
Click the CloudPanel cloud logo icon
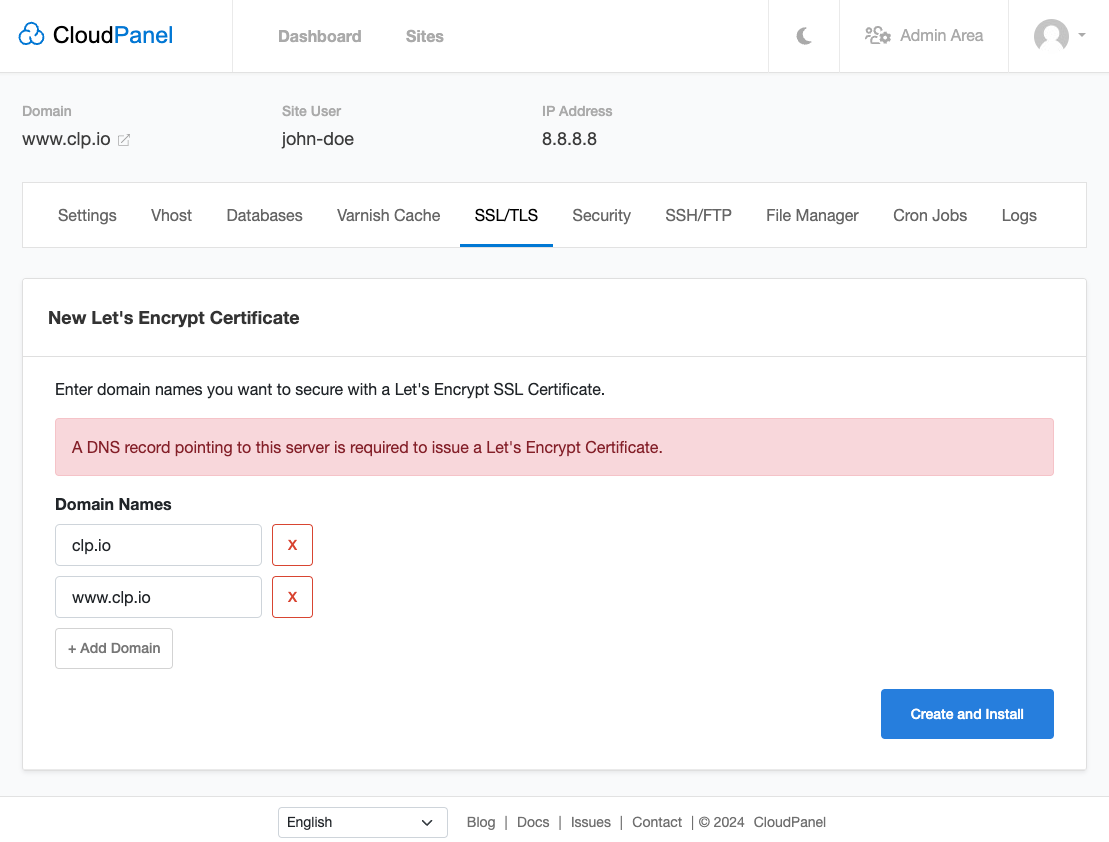click(31, 33)
